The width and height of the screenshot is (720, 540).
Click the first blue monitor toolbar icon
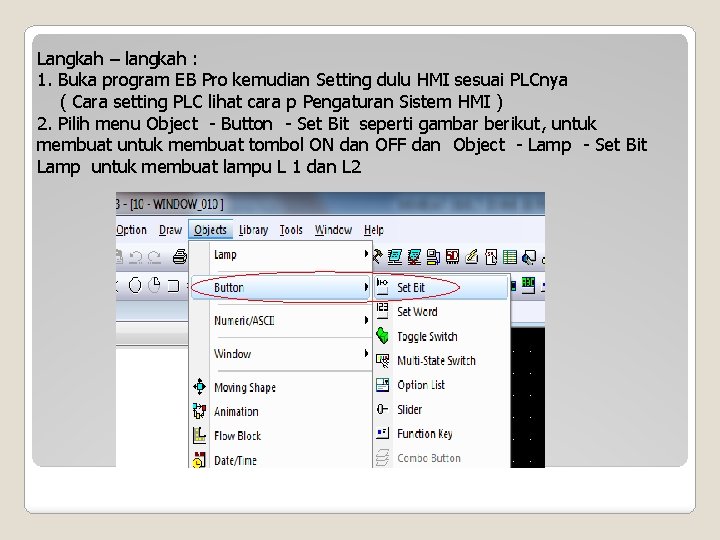click(x=394, y=257)
